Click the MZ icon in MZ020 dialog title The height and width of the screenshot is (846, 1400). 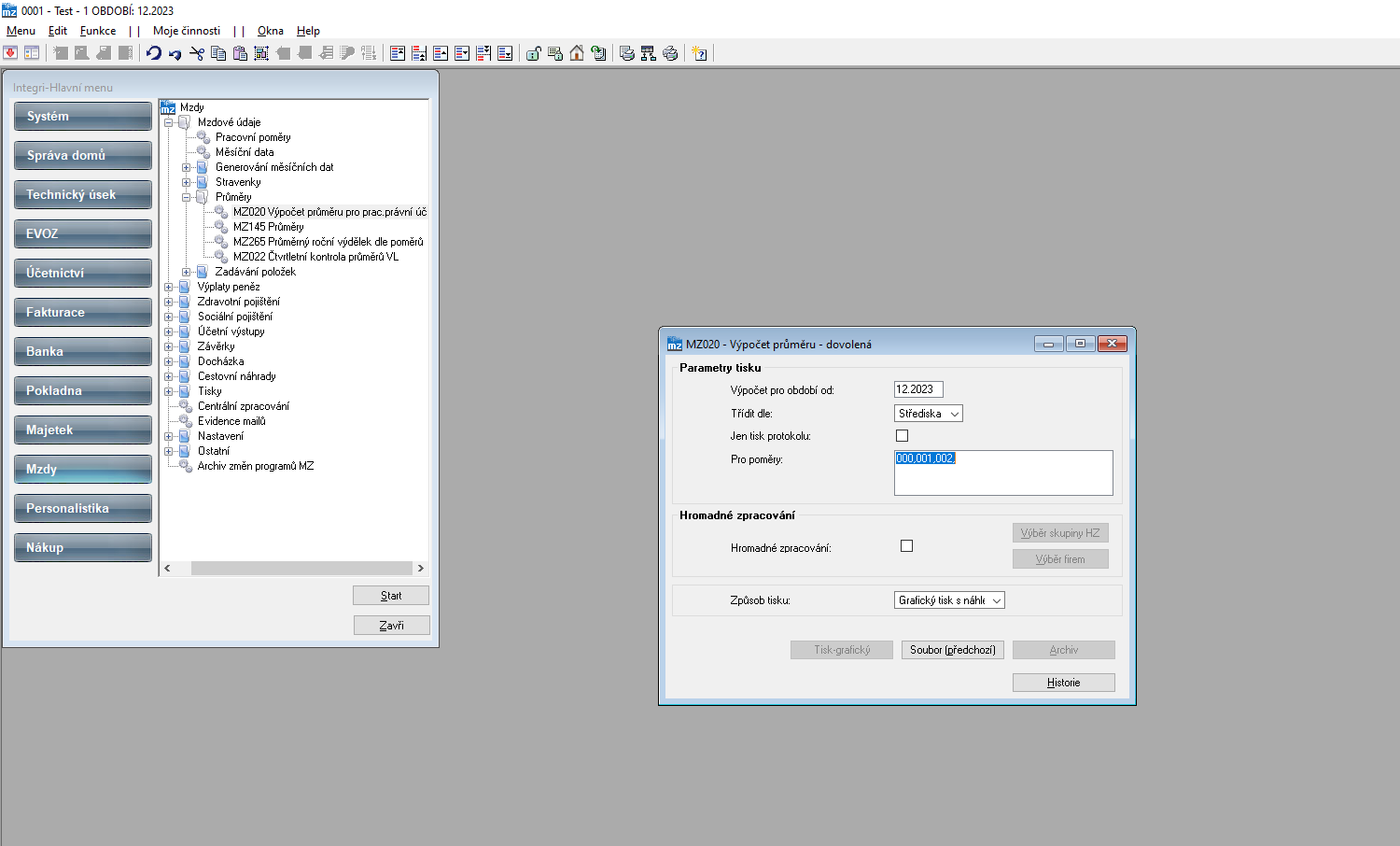click(674, 344)
